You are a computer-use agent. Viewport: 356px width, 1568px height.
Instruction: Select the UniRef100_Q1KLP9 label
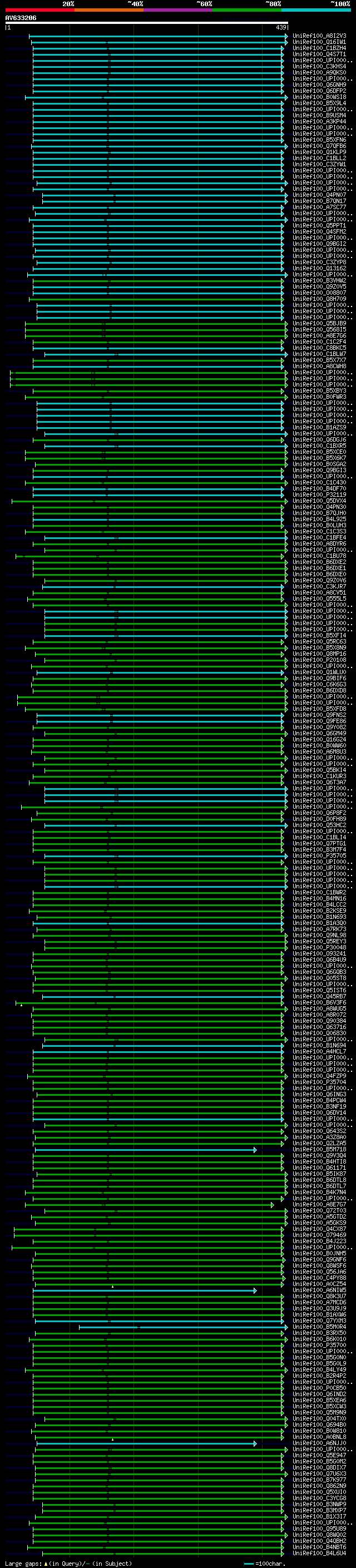coord(319,152)
